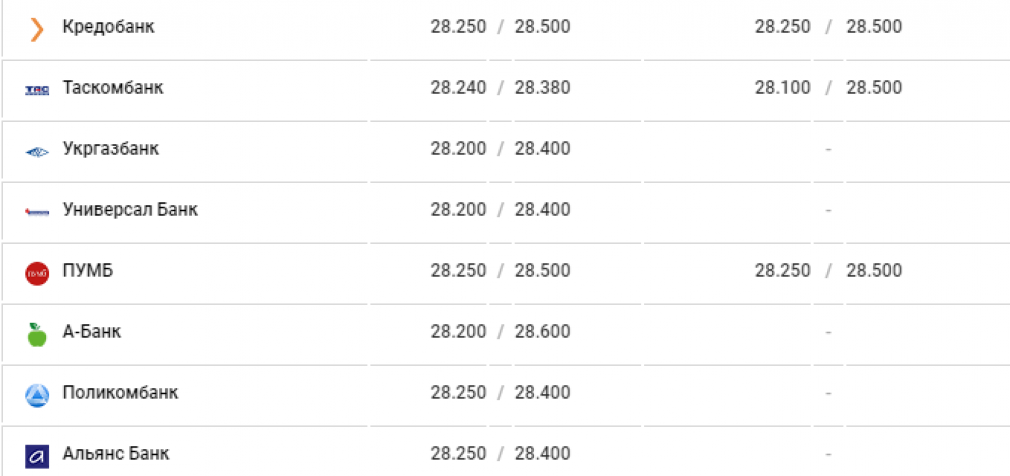Click the Ukrgasbank blue logo icon
Viewport: 1010px width, 476px height.
[37, 152]
